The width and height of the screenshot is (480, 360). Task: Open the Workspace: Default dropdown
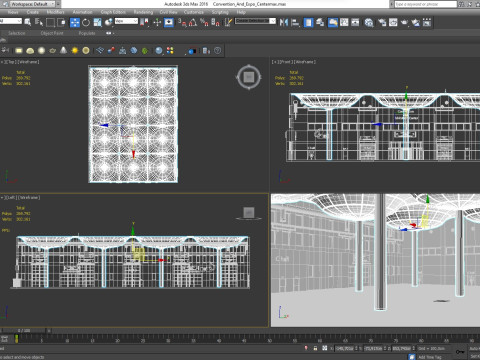point(32,4)
